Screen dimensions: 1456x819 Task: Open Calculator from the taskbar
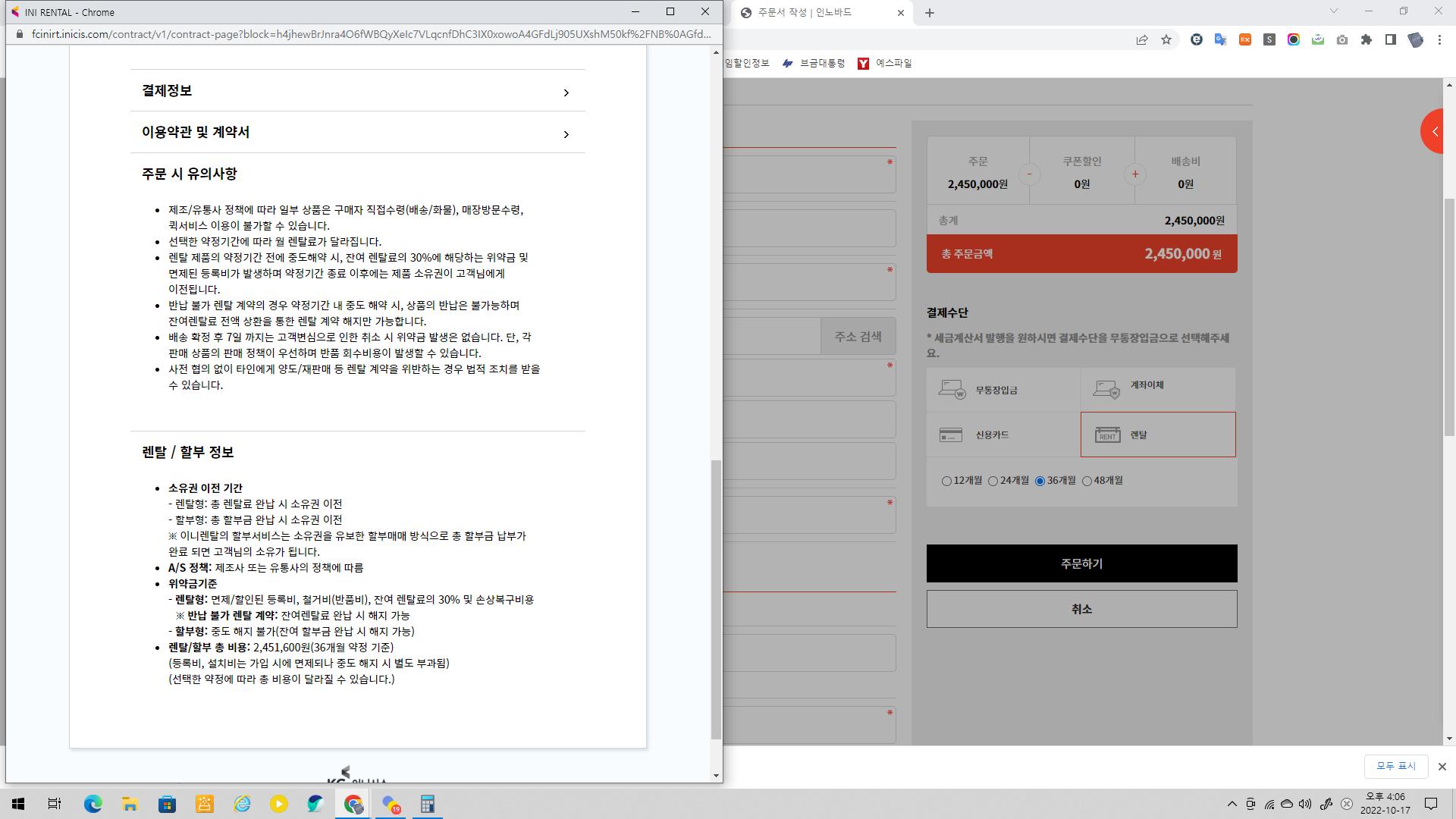point(428,804)
